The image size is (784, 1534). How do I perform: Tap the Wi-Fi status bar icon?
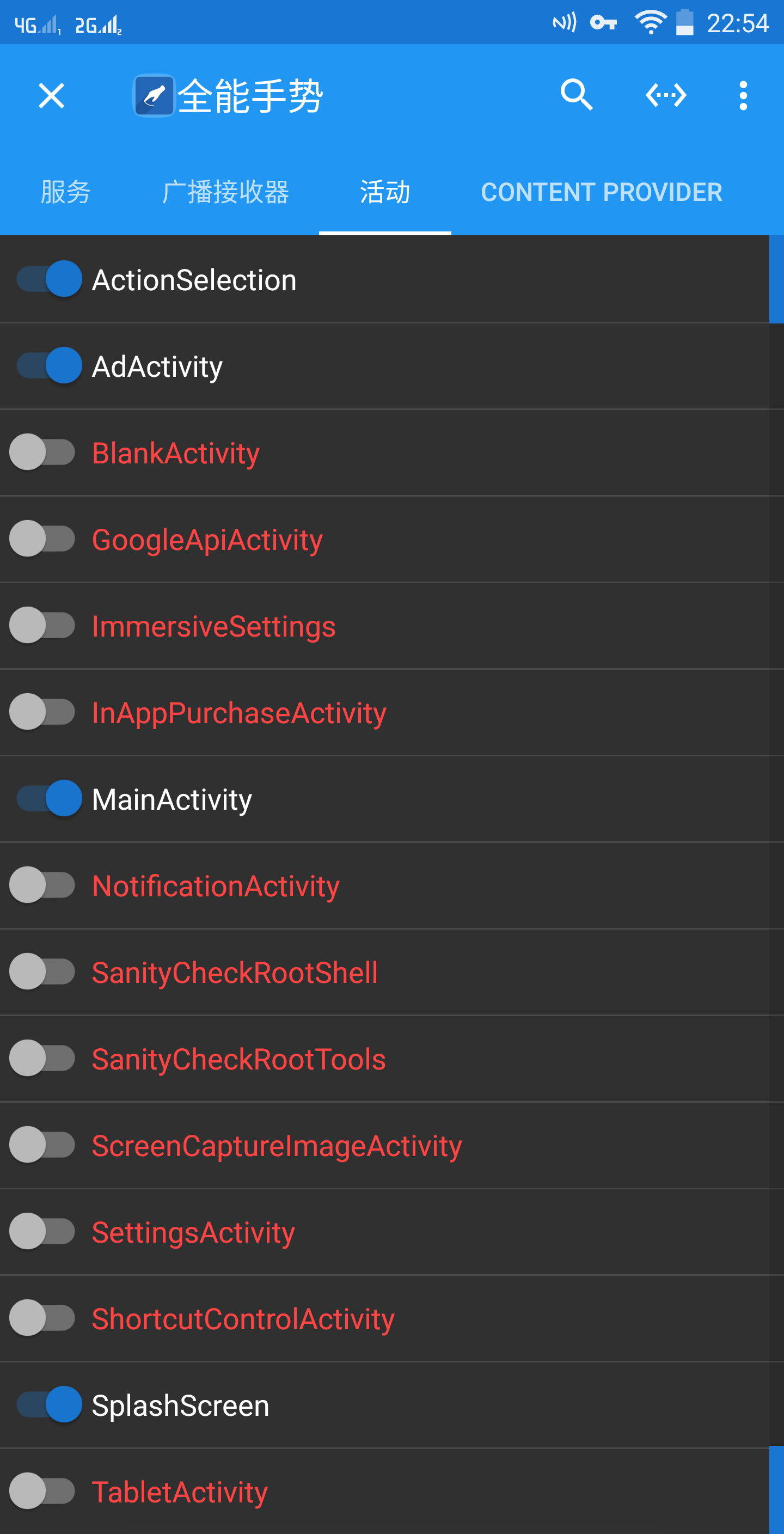click(x=650, y=23)
